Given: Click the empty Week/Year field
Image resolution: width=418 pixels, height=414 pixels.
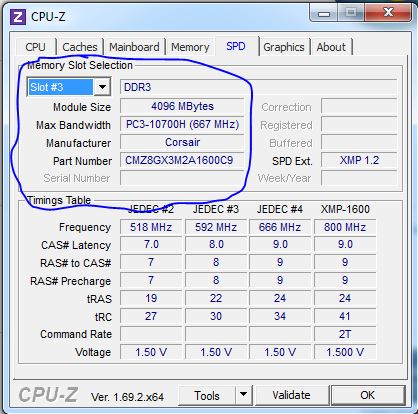Looking at the screenshot, I should (359, 178).
